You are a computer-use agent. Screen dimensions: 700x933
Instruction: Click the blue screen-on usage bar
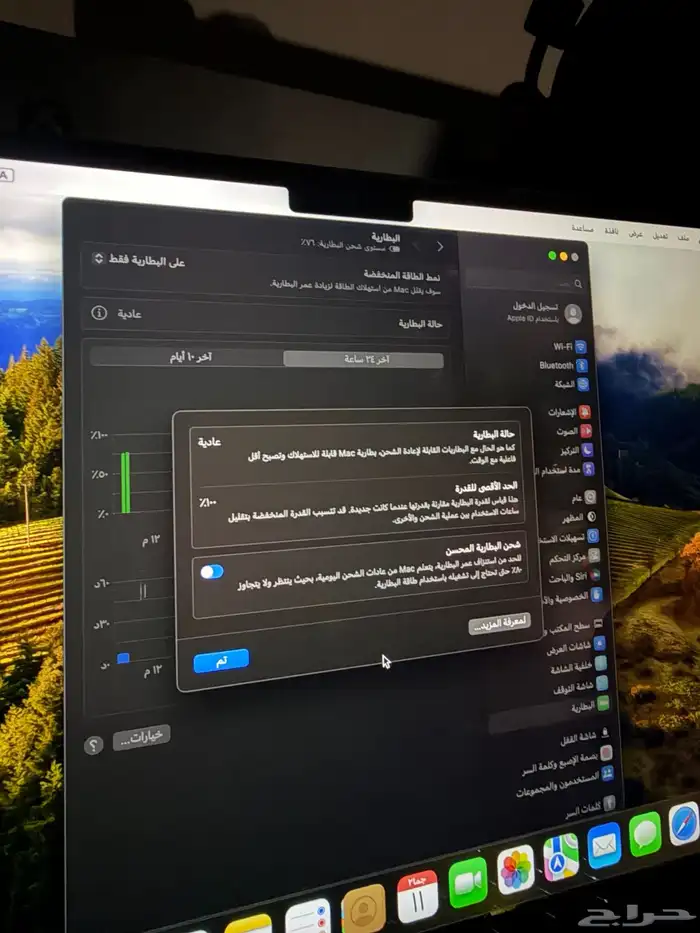tap(123, 658)
